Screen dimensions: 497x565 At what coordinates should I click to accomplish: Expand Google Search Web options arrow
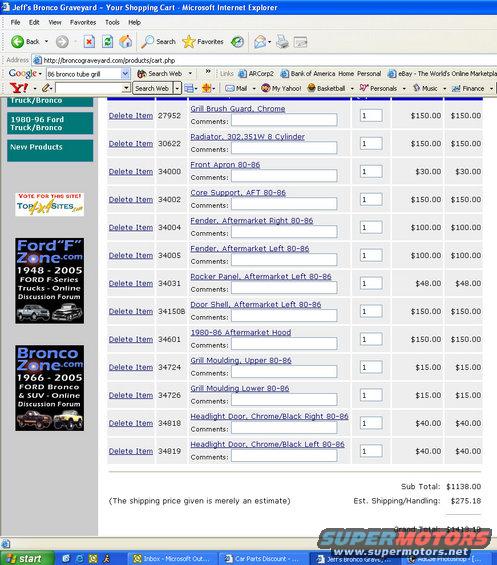[x=190, y=74]
